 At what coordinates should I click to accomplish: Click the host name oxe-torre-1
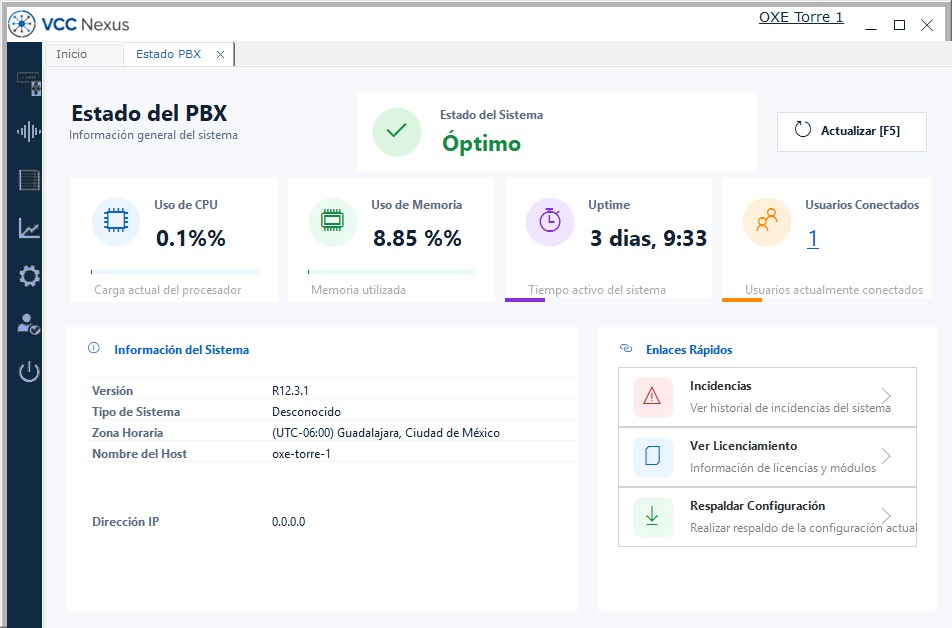click(x=301, y=454)
